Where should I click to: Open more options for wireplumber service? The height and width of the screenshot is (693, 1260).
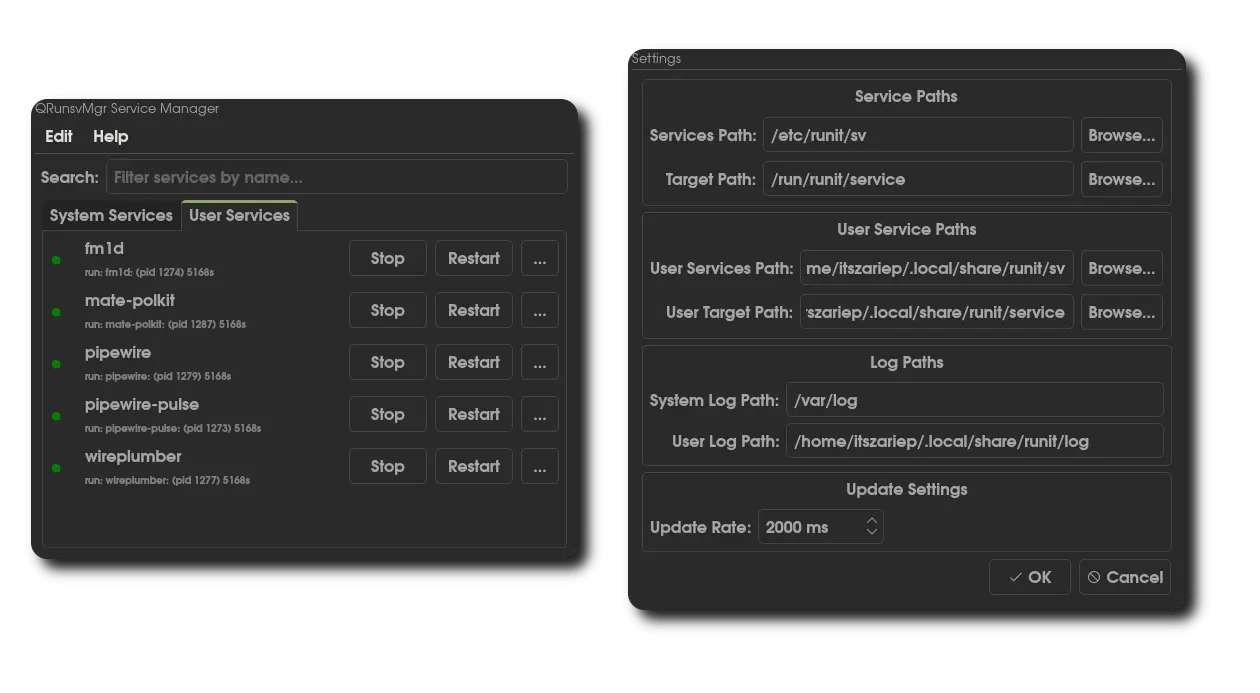[x=539, y=467]
